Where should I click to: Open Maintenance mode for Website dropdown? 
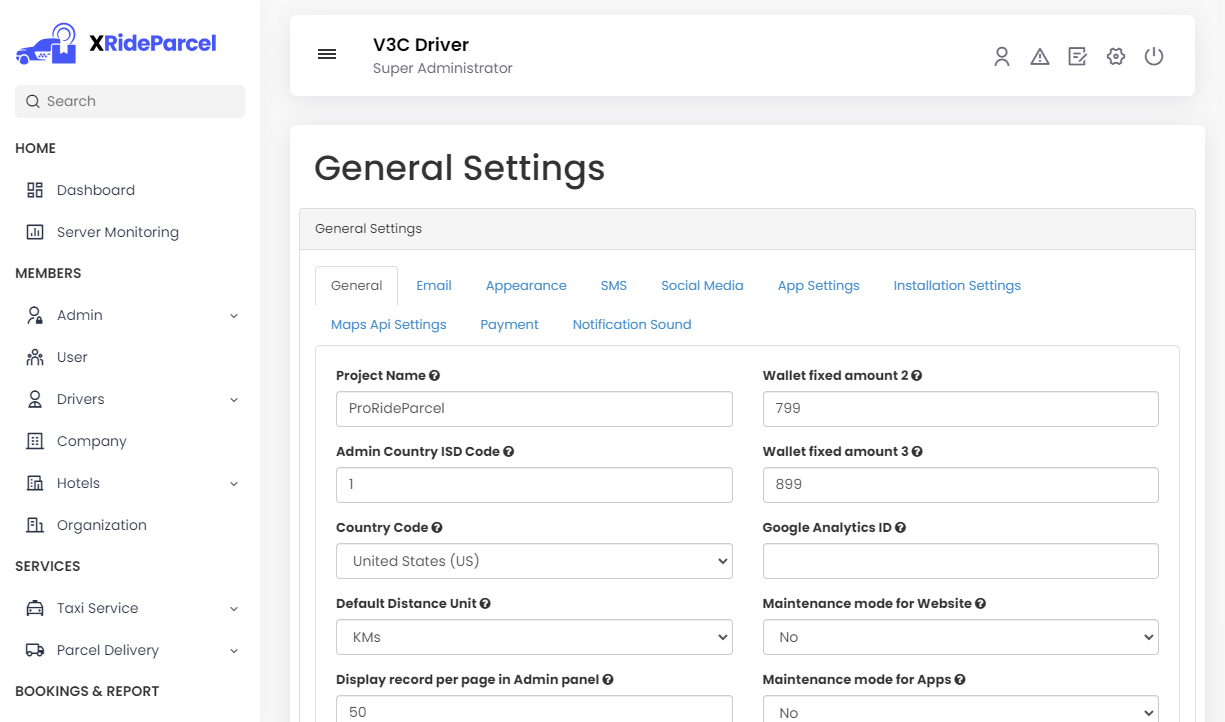tap(960, 637)
